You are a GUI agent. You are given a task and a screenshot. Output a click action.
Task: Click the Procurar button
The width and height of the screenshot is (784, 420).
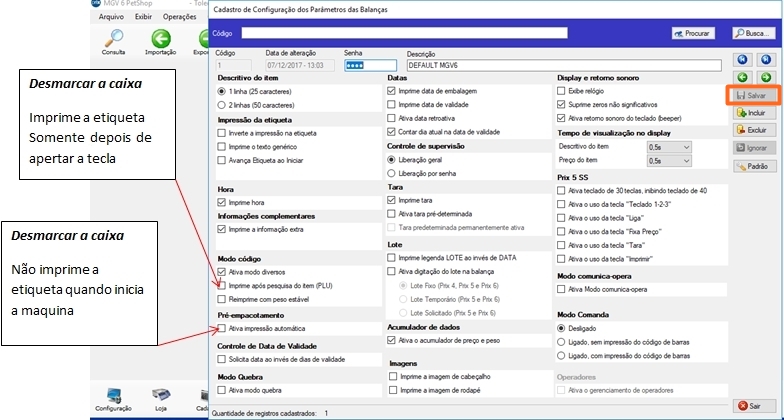click(x=693, y=33)
